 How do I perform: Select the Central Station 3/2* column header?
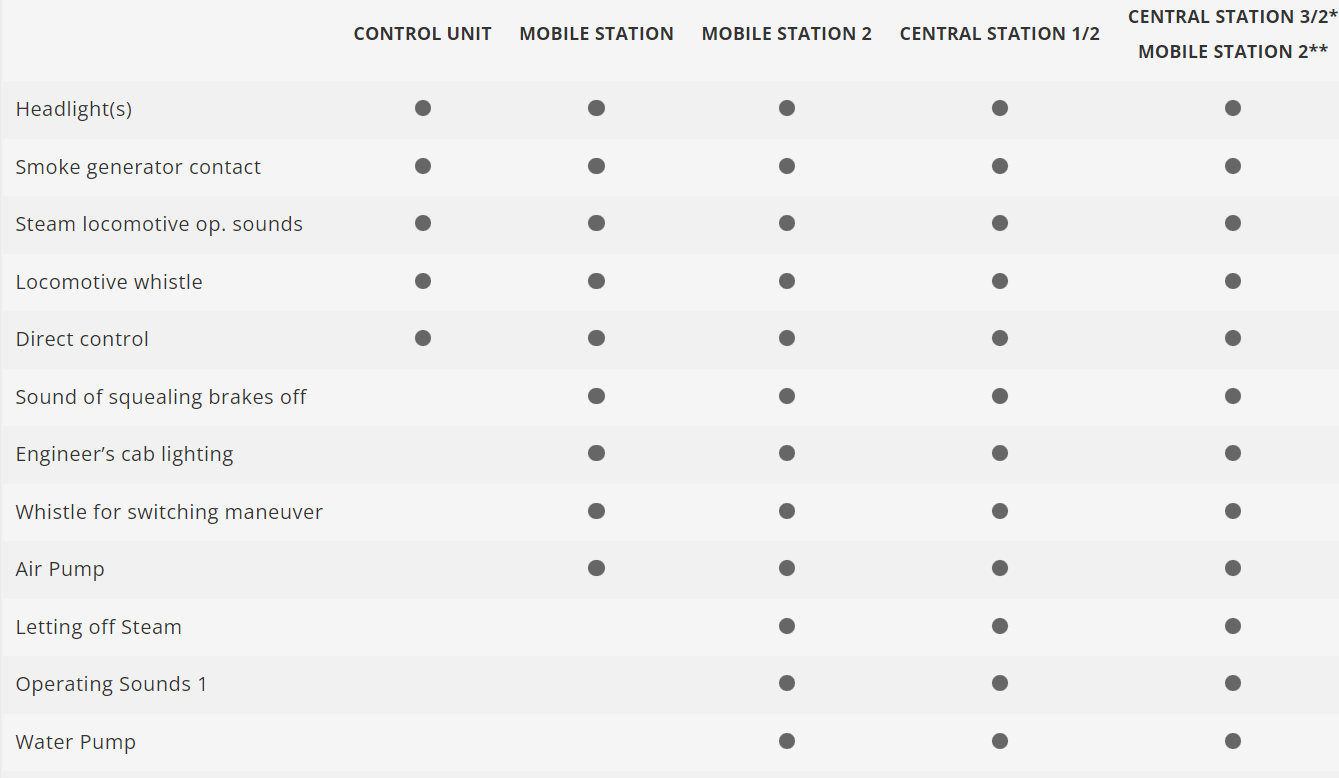[1232, 17]
